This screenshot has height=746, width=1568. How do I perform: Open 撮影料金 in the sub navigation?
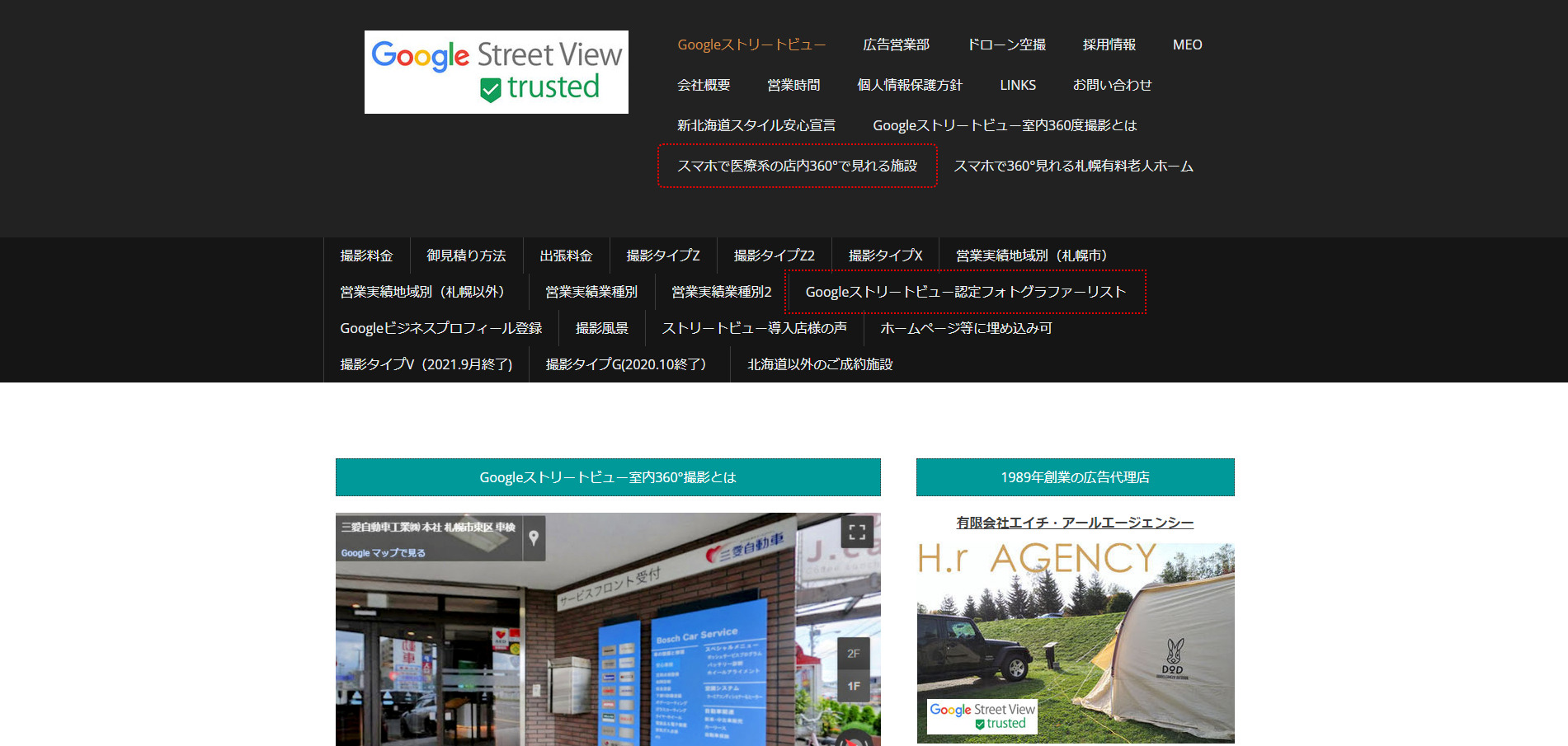click(x=367, y=256)
